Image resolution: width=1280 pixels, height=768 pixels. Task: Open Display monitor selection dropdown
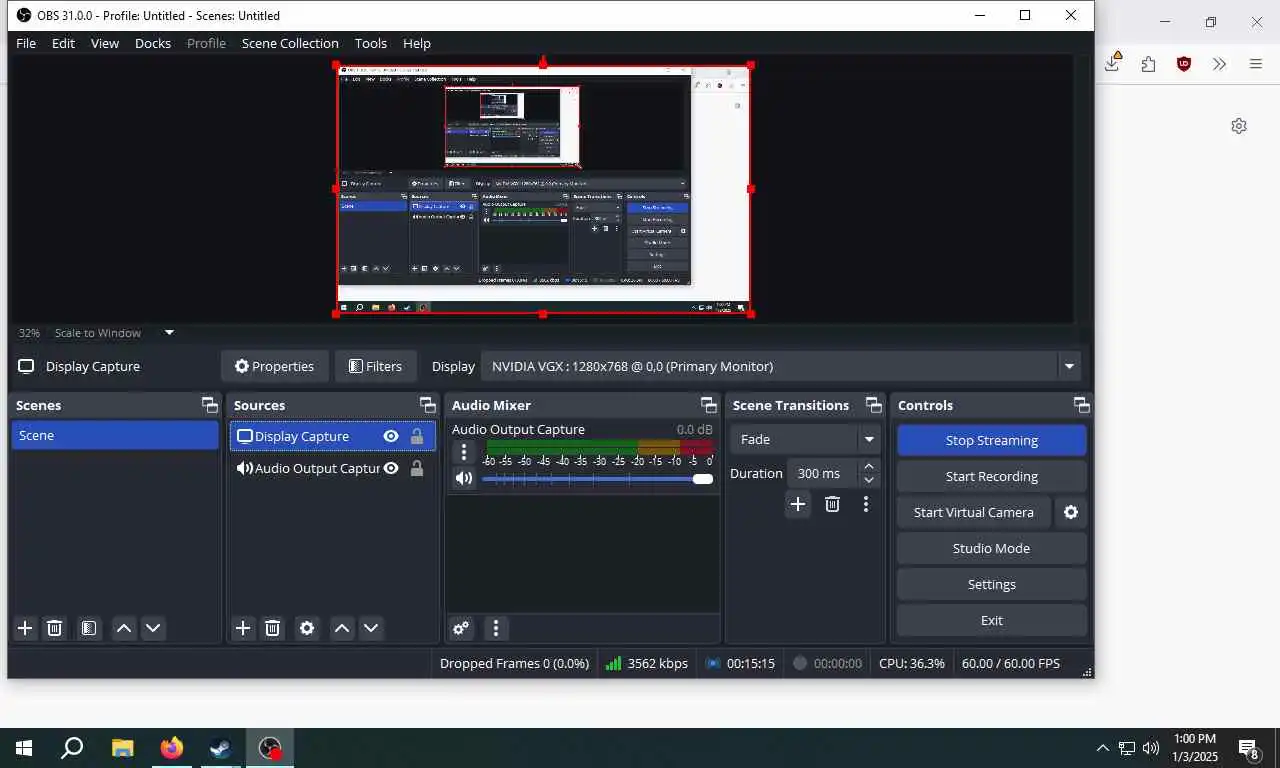tap(780, 366)
